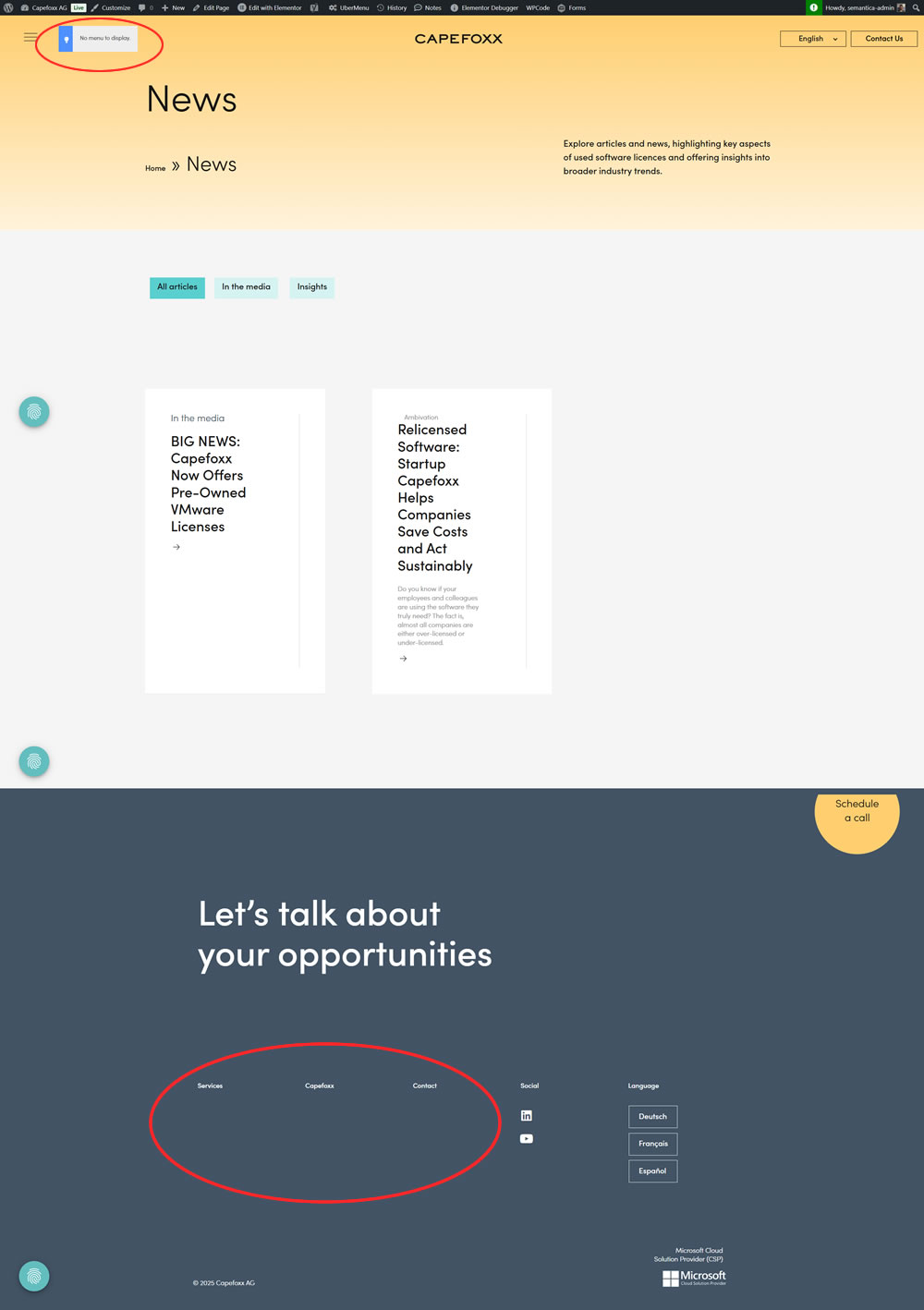The height and width of the screenshot is (1310, 924).
Task: Open the WPCode menu
Action: click(538, 7)
